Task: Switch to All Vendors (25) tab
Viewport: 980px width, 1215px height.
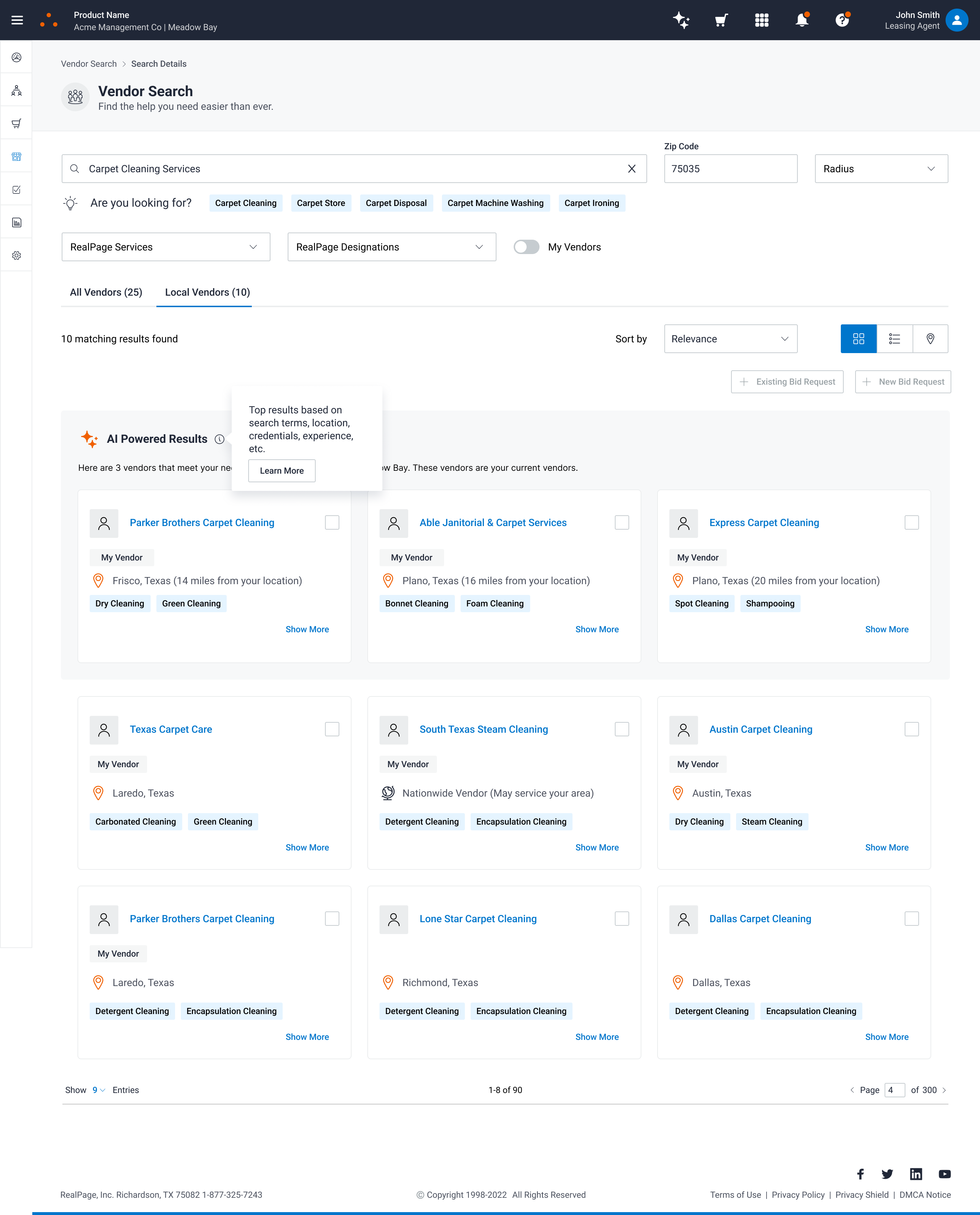Action: pos(106,292)
